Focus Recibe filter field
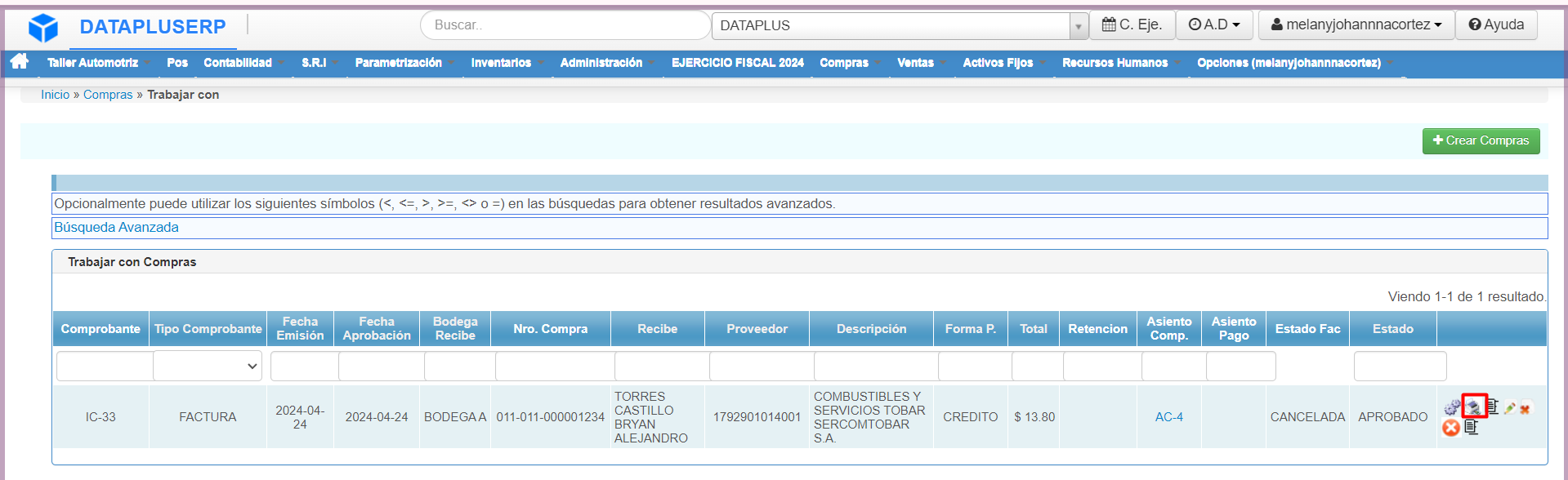1568x480 pixels. coord(662,367)
